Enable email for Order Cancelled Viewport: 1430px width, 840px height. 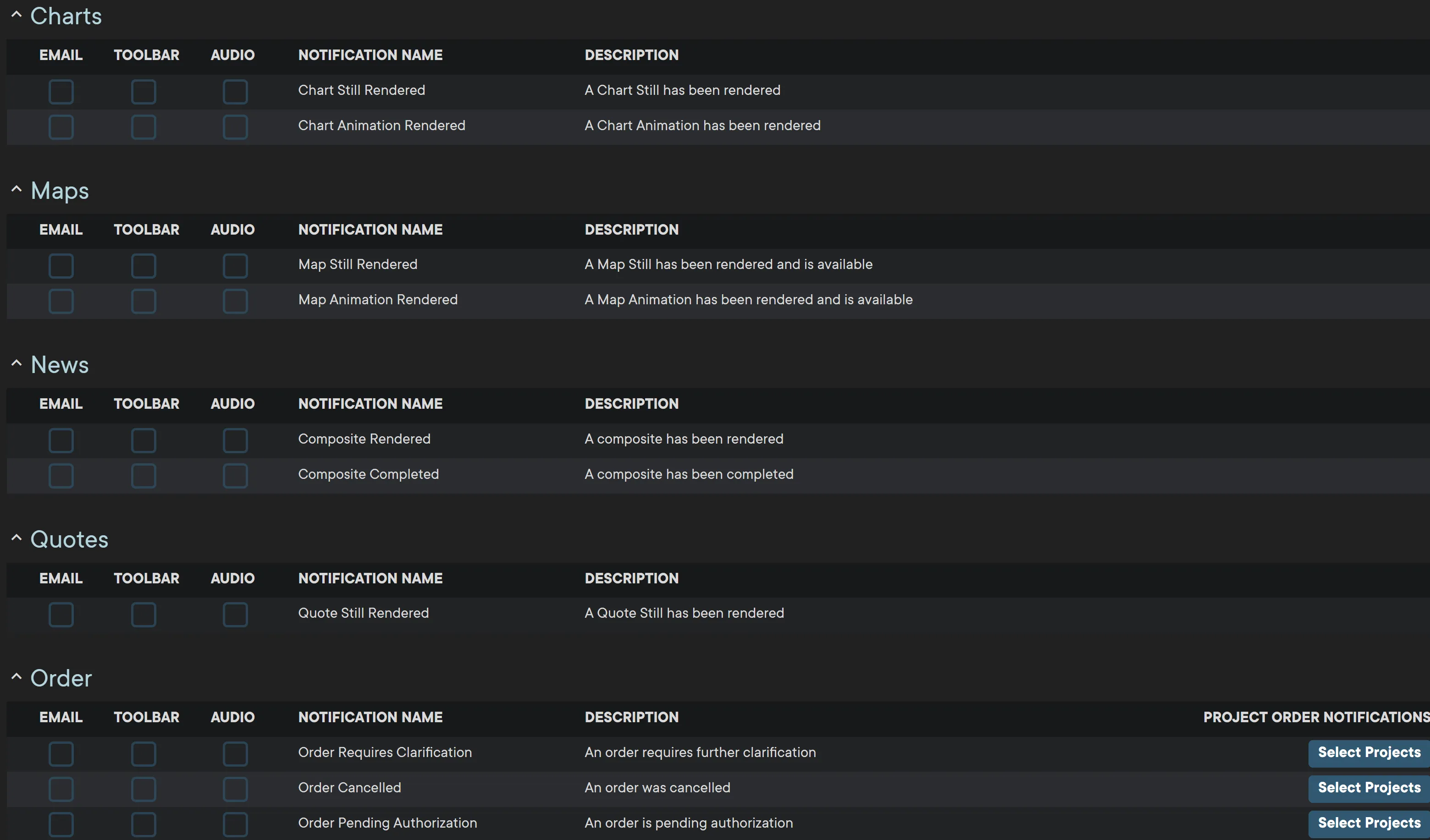61,789
